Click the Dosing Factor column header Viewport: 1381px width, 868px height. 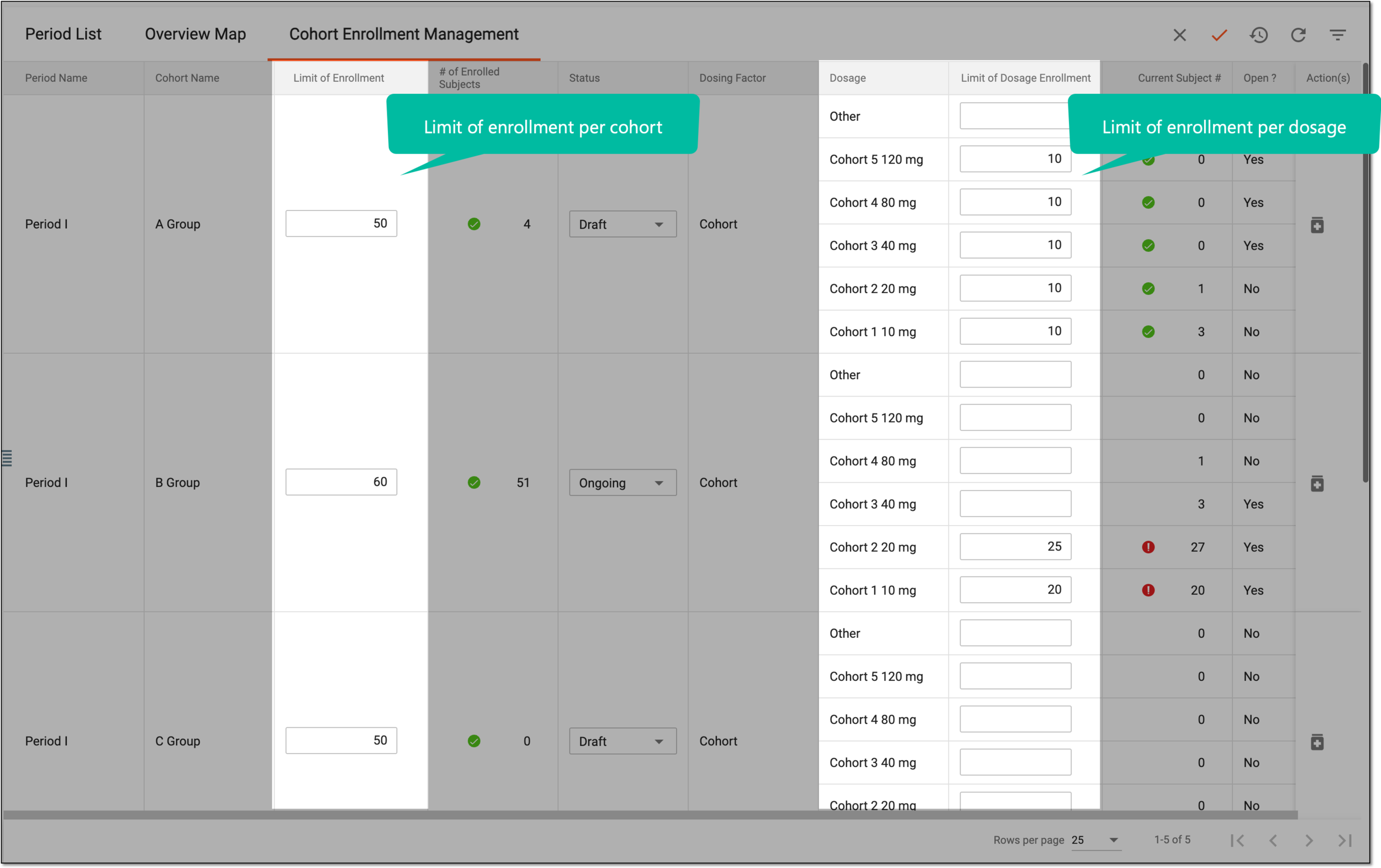coord(732,78)
